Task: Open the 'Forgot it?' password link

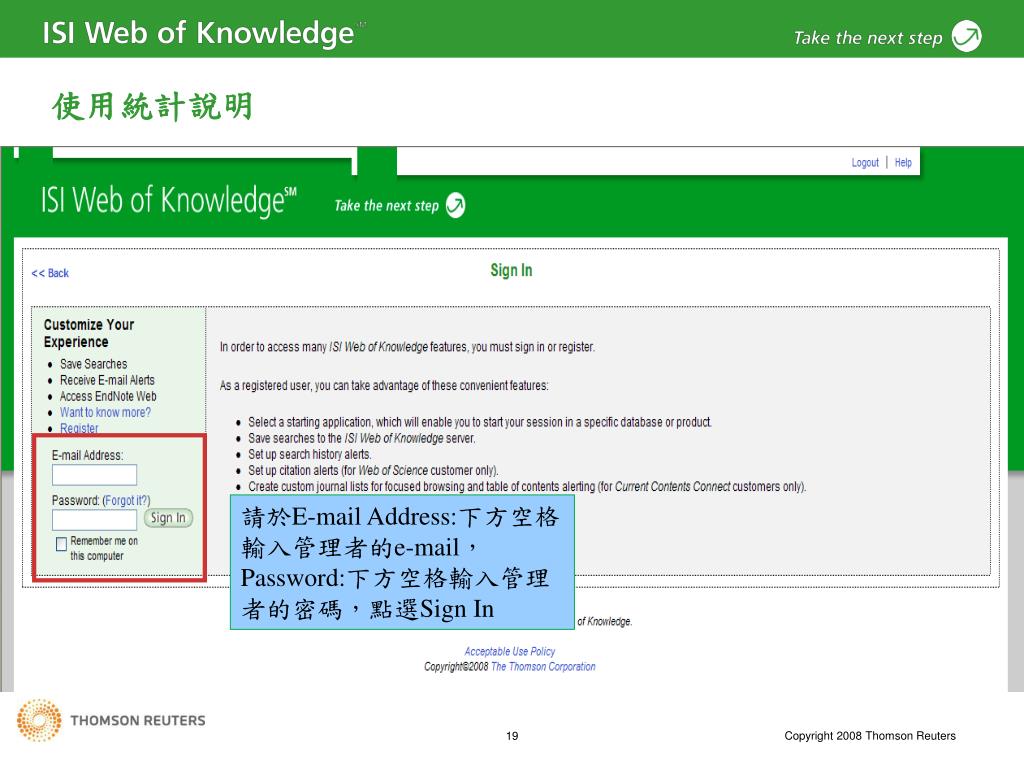Action: (x=127, y=500)
